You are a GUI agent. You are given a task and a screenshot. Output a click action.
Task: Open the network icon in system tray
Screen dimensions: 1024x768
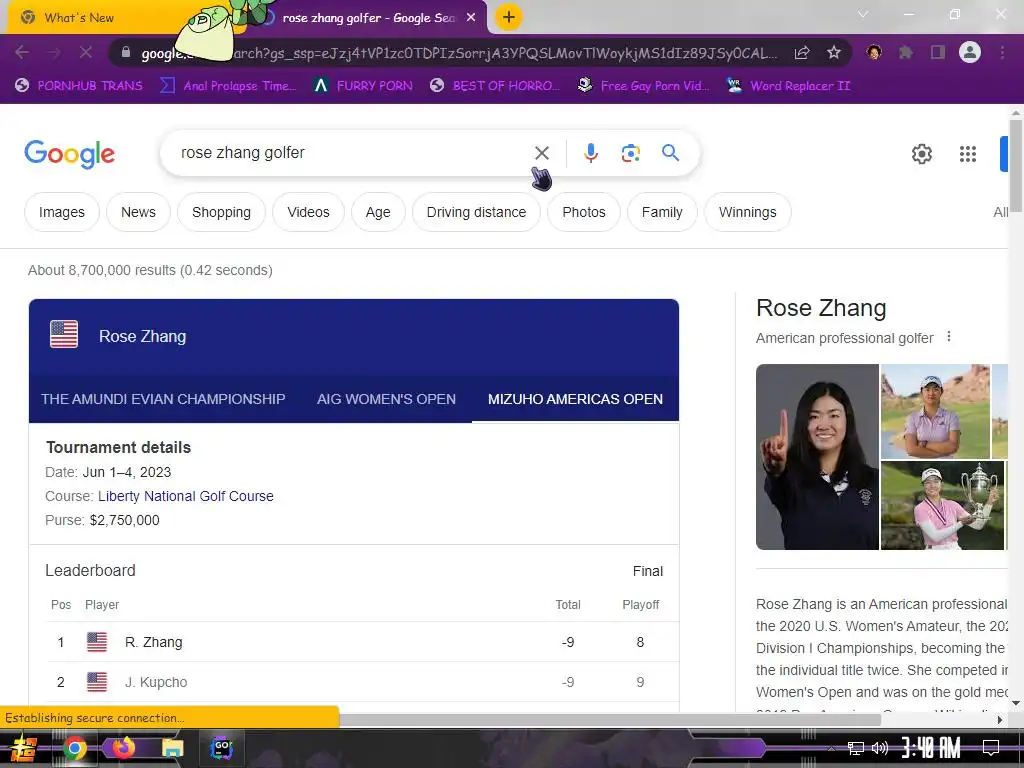click(x=855, y=748)
